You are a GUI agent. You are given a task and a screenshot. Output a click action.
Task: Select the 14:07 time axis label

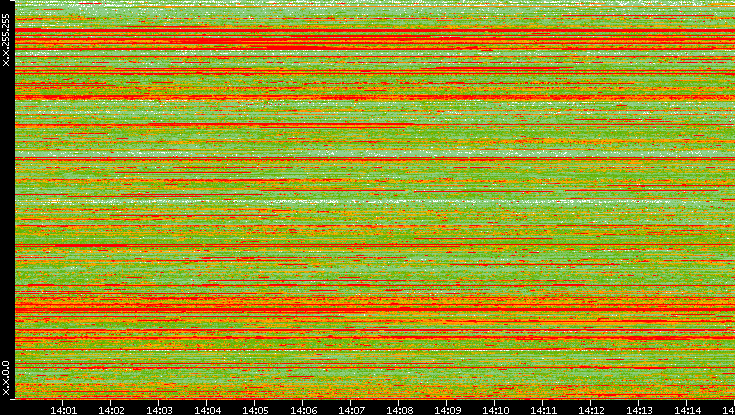[x=351, y=410]
